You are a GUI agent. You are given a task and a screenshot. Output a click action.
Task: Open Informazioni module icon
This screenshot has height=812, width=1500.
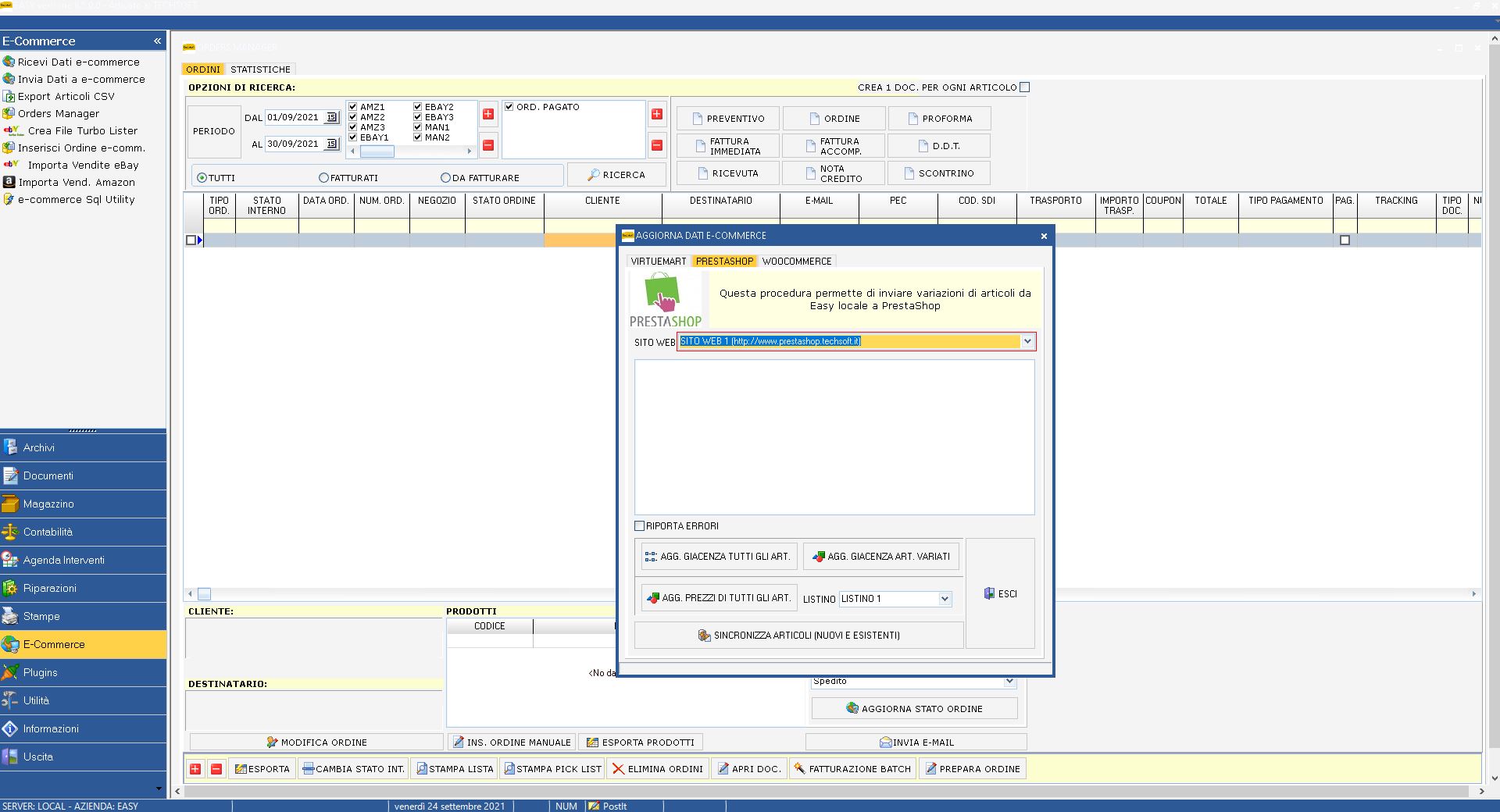click(x=10, y=728)
